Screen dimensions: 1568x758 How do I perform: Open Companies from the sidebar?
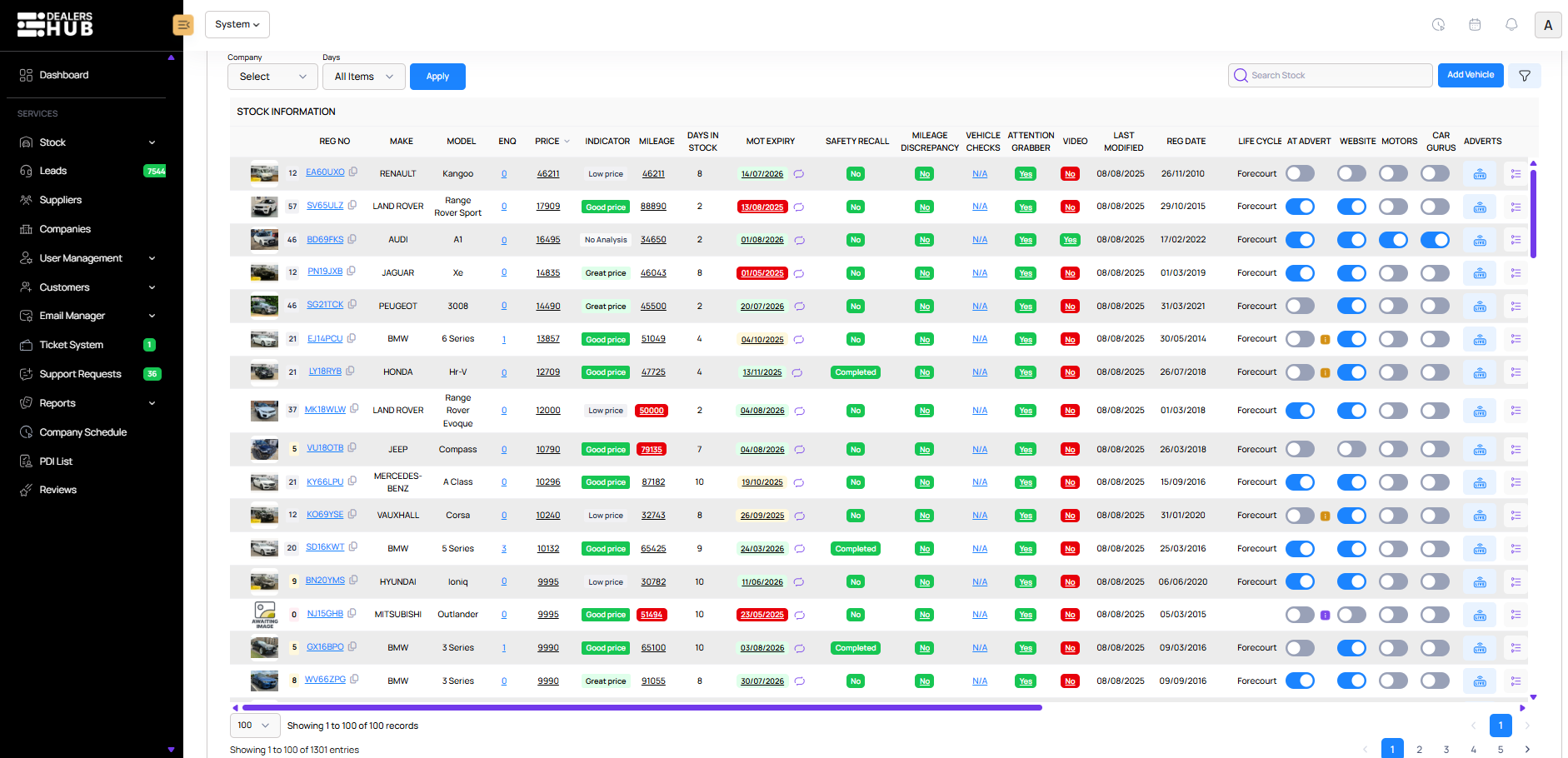pyautogui.click(x=65, y=229)
